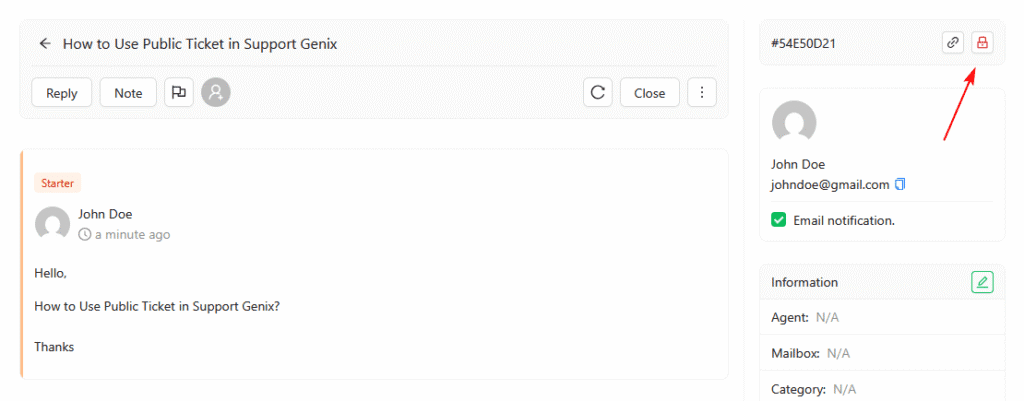Click ticket ID #54E50D21

tap(803, 44)
